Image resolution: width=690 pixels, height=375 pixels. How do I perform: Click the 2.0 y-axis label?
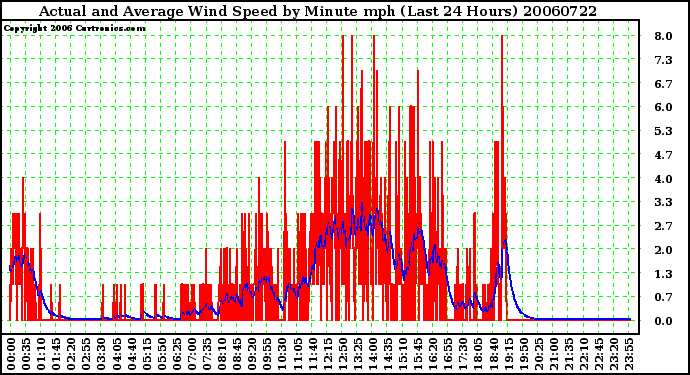[663, 250]
